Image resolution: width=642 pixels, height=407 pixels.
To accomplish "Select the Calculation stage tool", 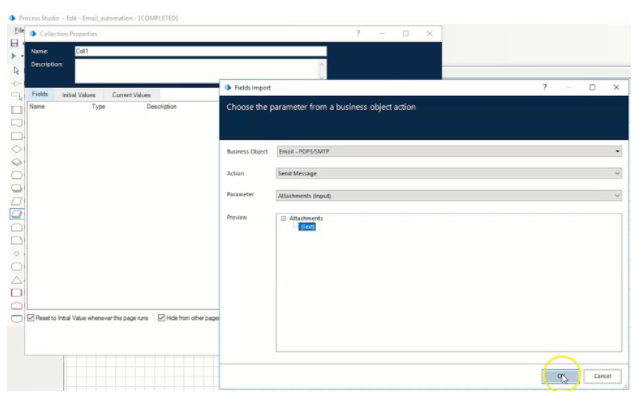I will (x=16, y=175).
